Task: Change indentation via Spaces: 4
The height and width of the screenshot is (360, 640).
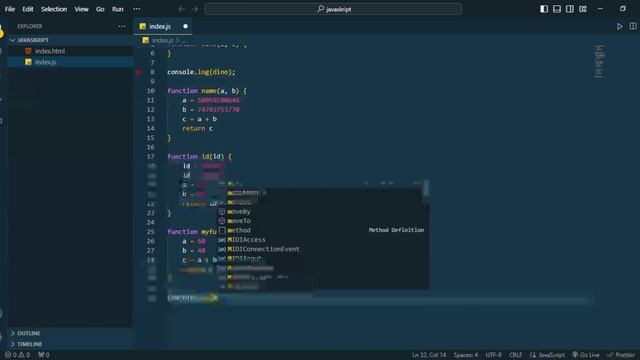Action: pyautogui.click(x=466, y=355)
